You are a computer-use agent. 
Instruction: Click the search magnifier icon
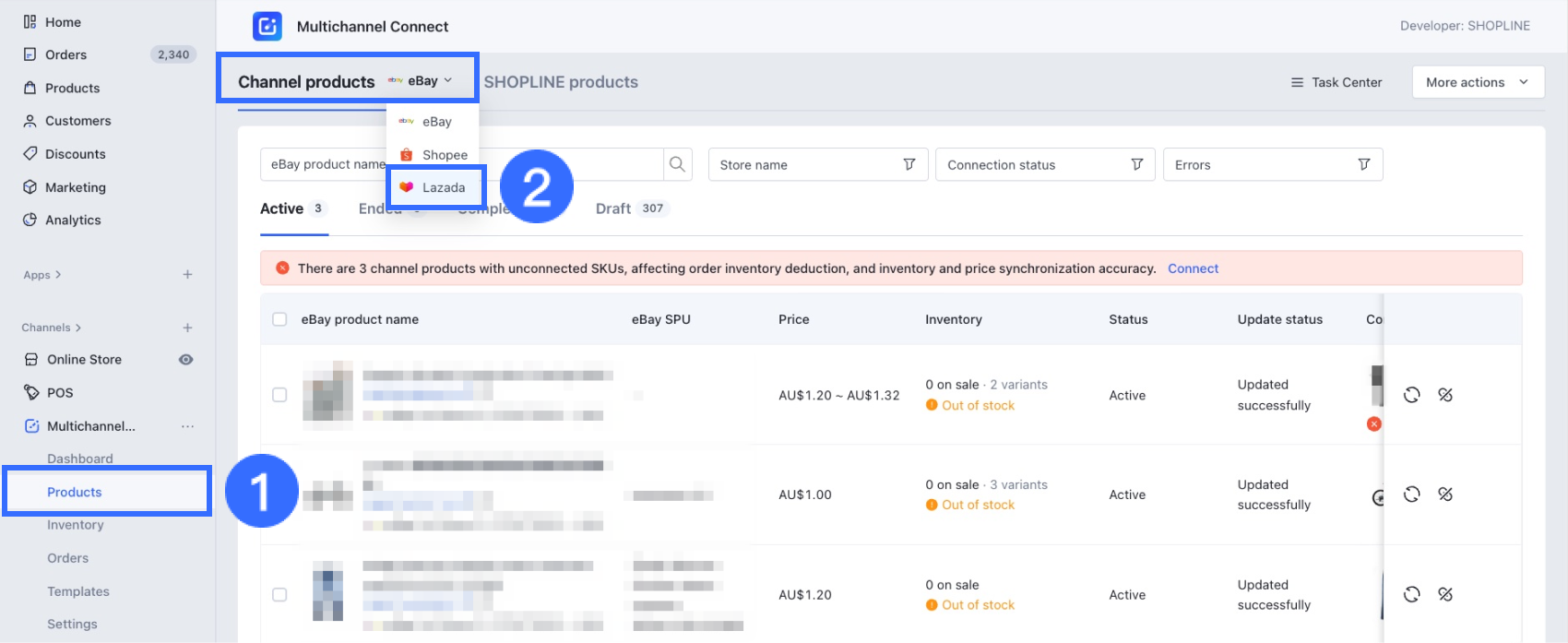[677, 164]
